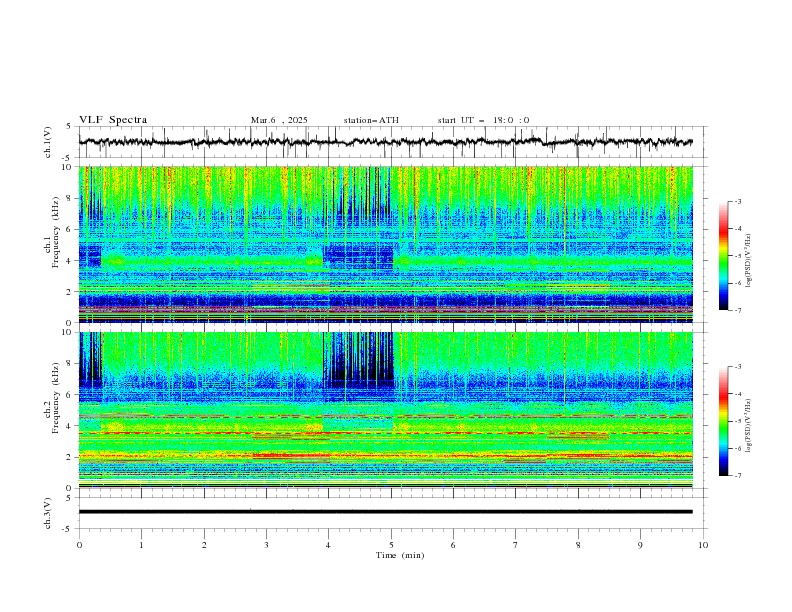Select the ch.1 "Frequency (kHz)" axis label
Viewport: 792px width, 612px height.
[x=56, y=233]
